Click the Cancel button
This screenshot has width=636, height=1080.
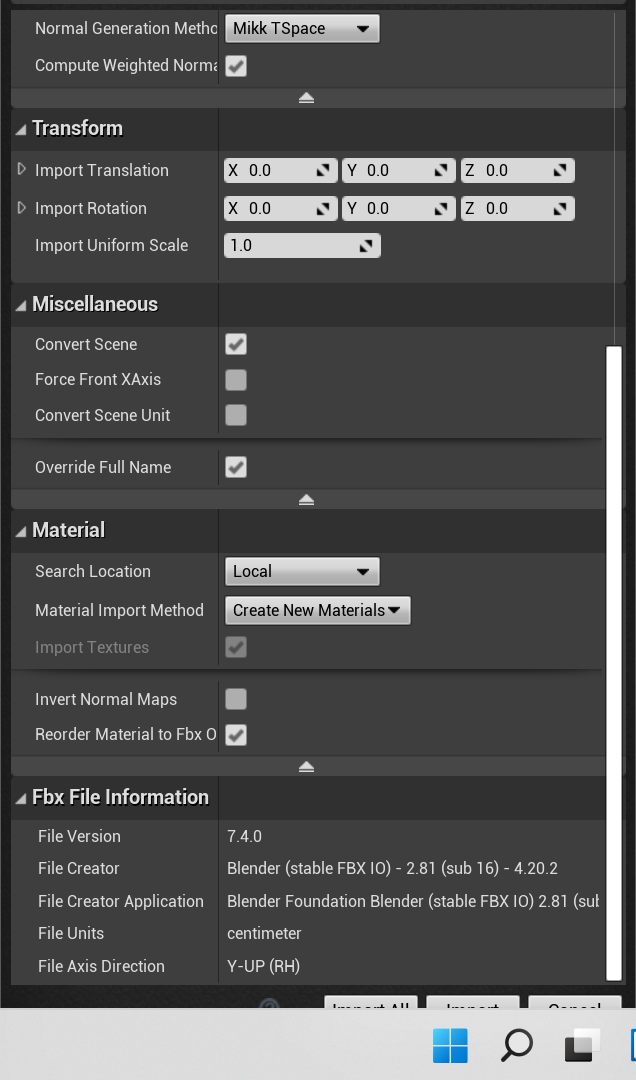(574, 1004)
